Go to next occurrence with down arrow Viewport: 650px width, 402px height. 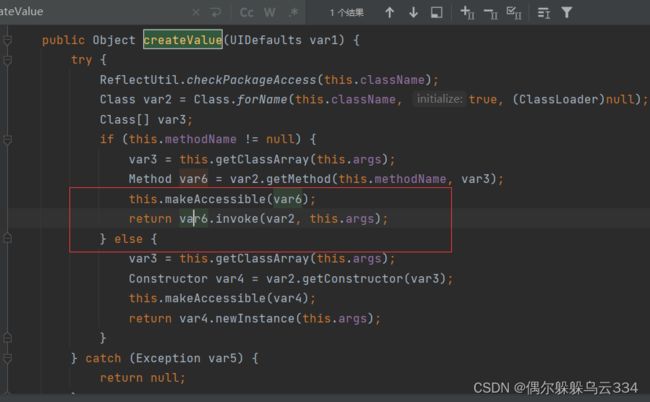pos(413,12)
